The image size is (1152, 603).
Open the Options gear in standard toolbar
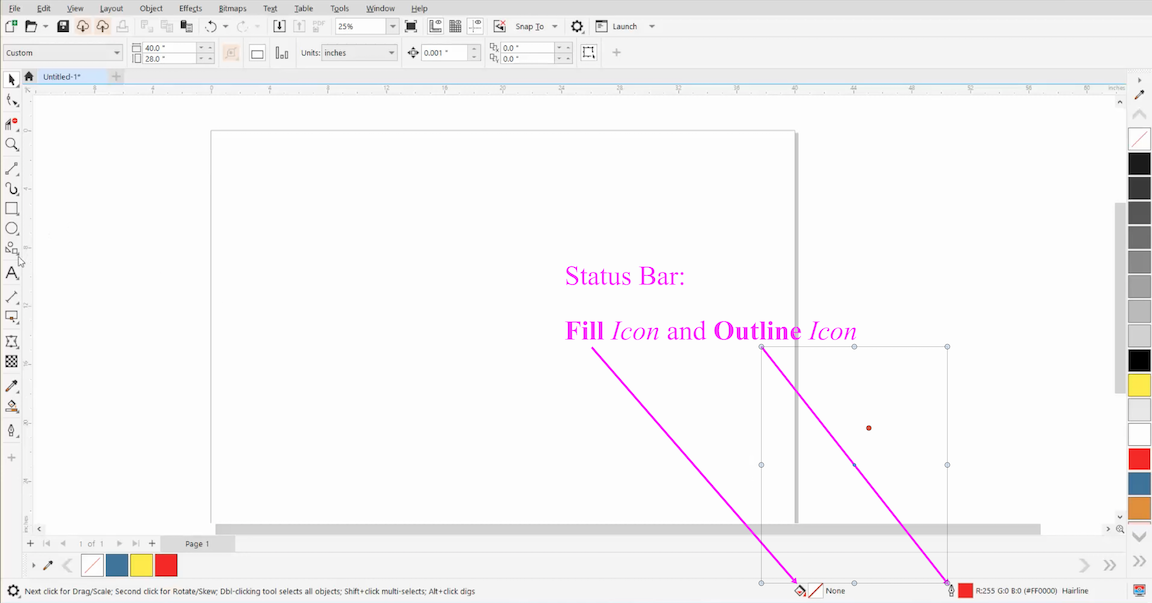point(577,27)
